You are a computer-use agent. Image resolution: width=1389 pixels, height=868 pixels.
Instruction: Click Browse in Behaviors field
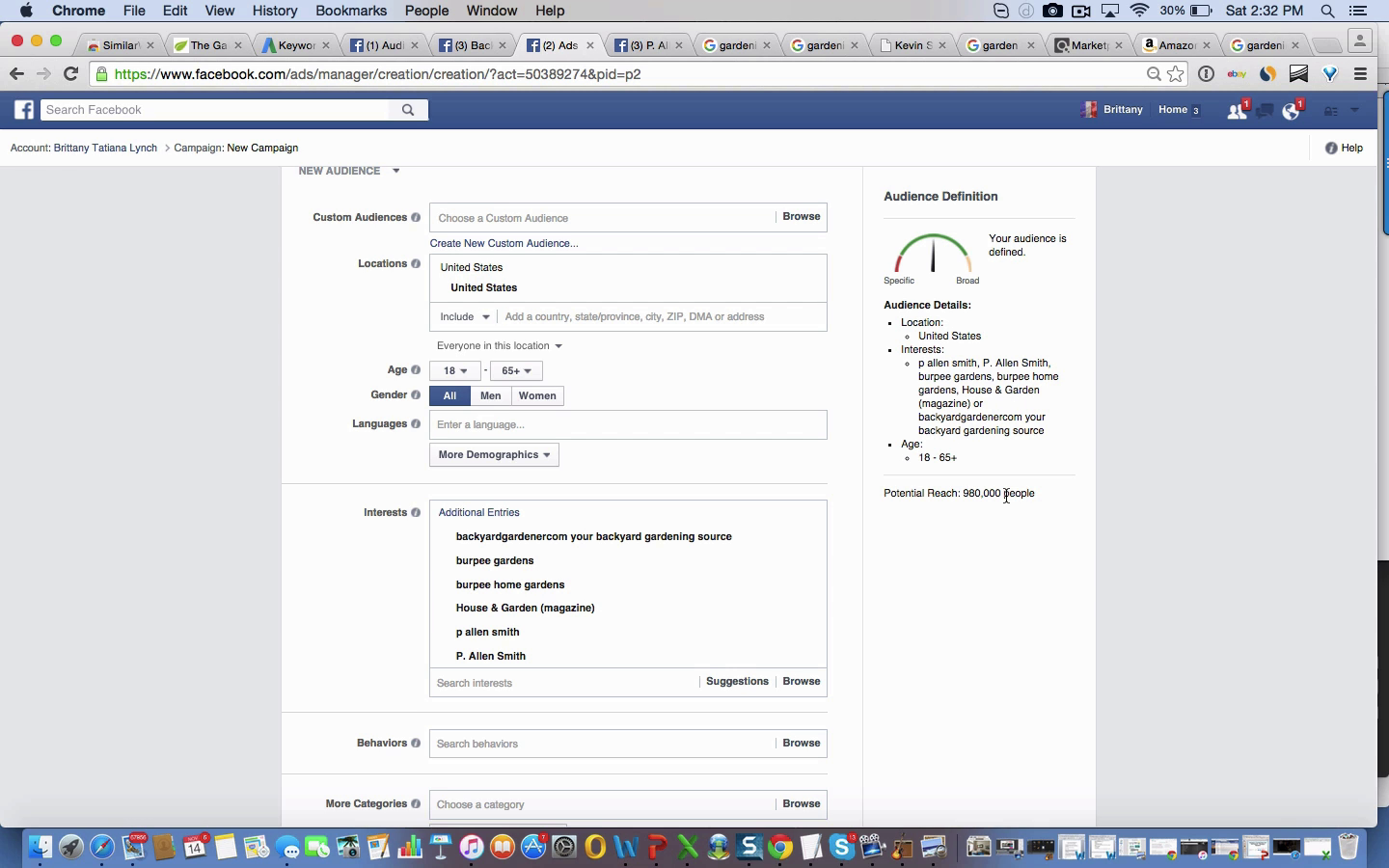coord(801,744)
